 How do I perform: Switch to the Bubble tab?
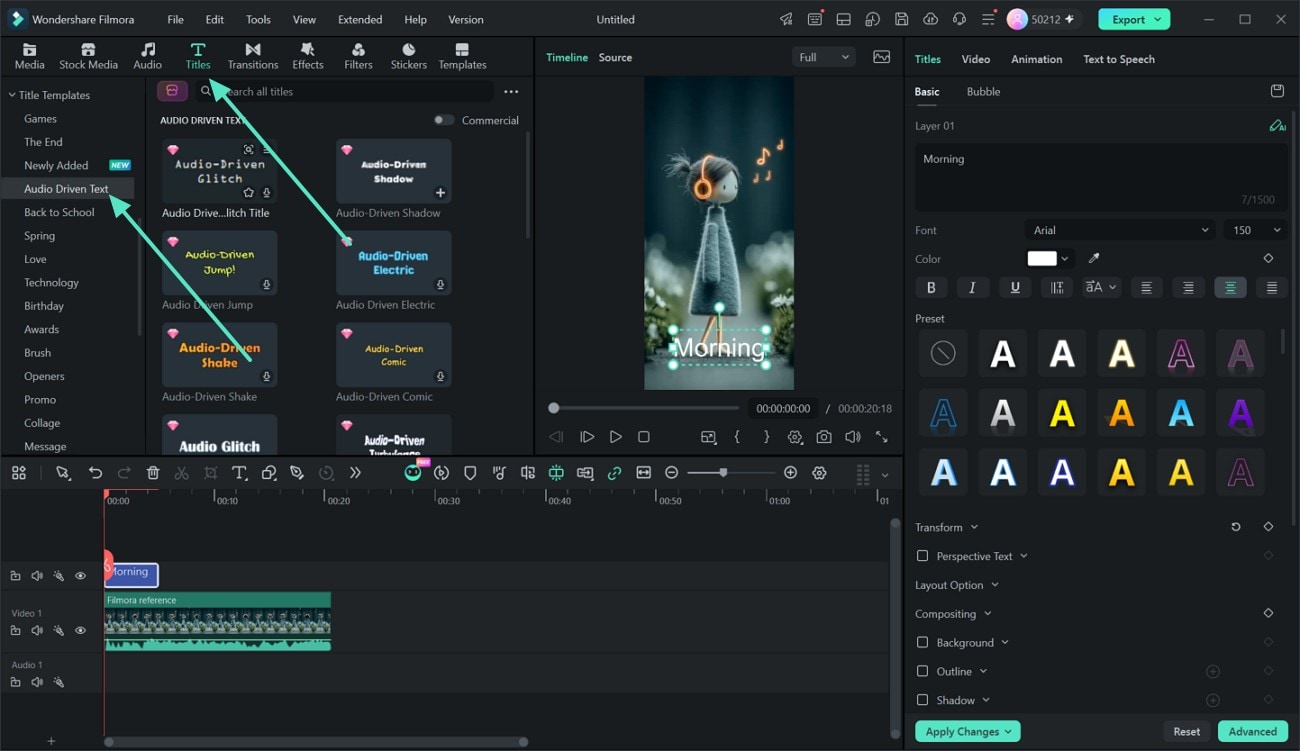[x=983, y=91]
